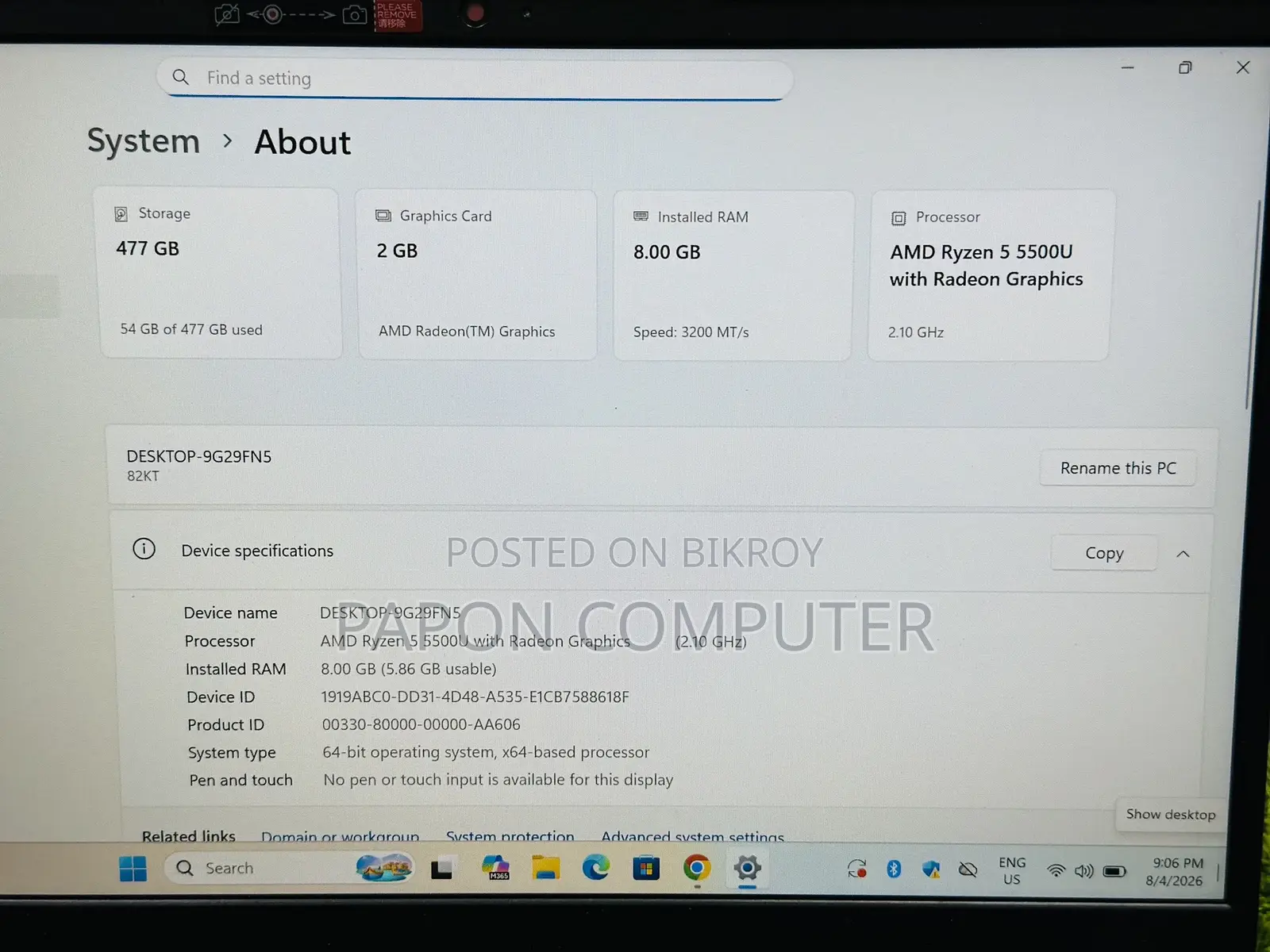
Task: Click the Settings gear in taskbar
Action: click(x=747, y=868)
